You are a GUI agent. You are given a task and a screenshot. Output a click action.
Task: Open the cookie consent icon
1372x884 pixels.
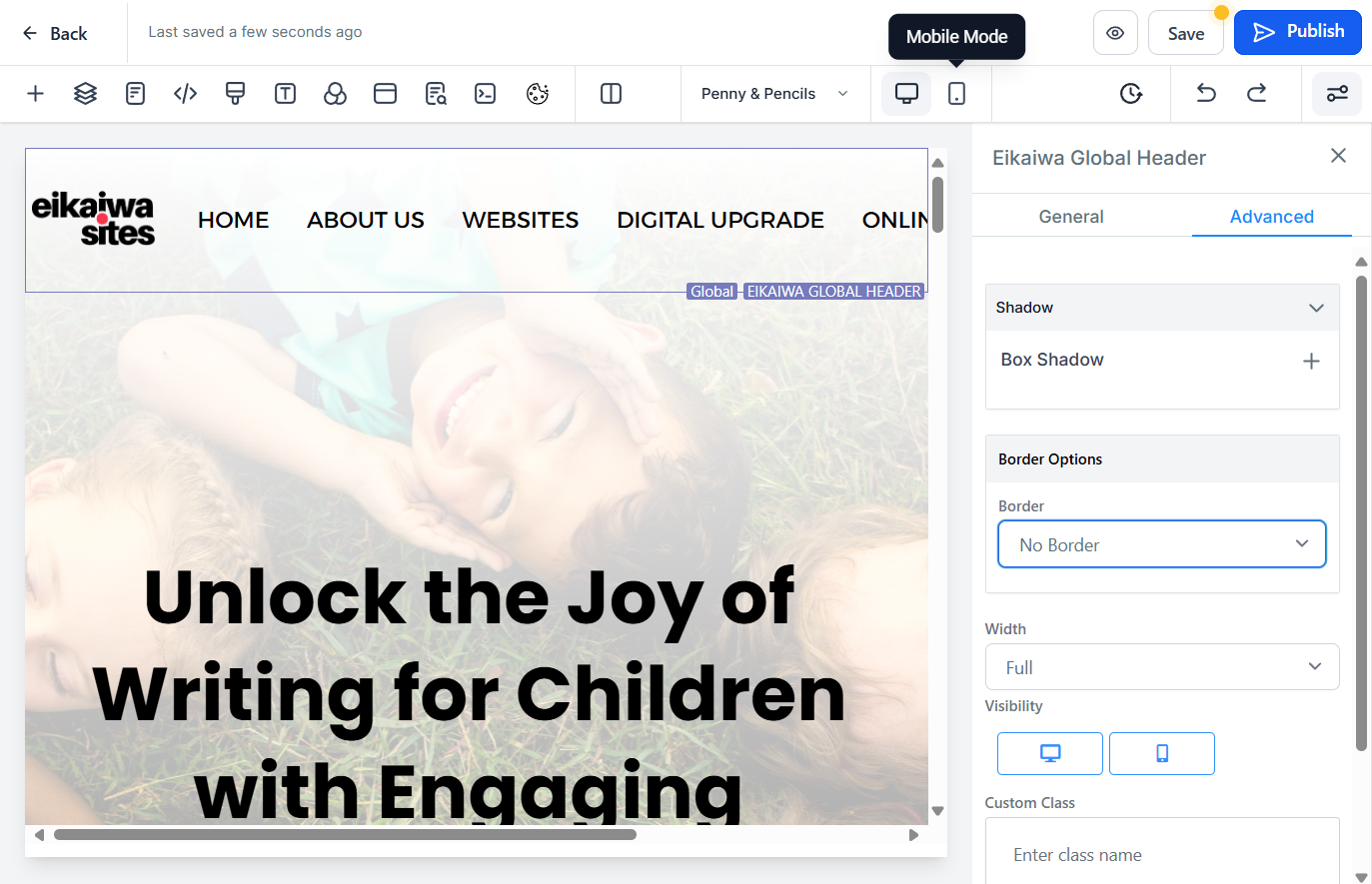(x=538, y=94)
